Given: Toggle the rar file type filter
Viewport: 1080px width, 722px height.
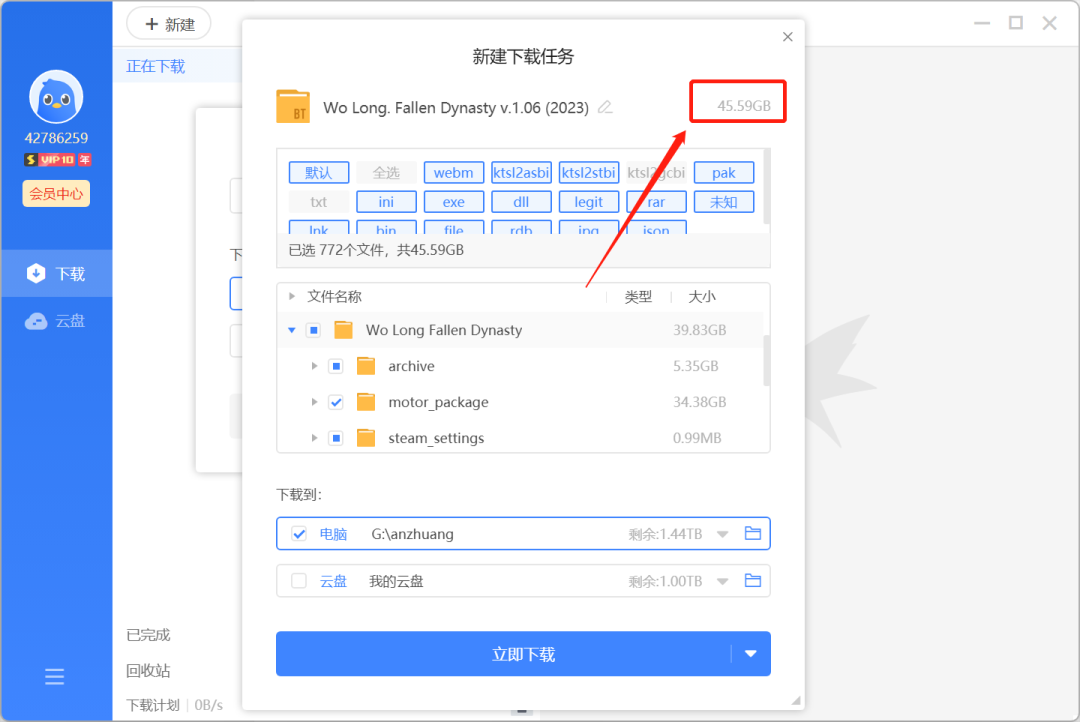Looking at the screenshot, I should click(x=656, y=202).
